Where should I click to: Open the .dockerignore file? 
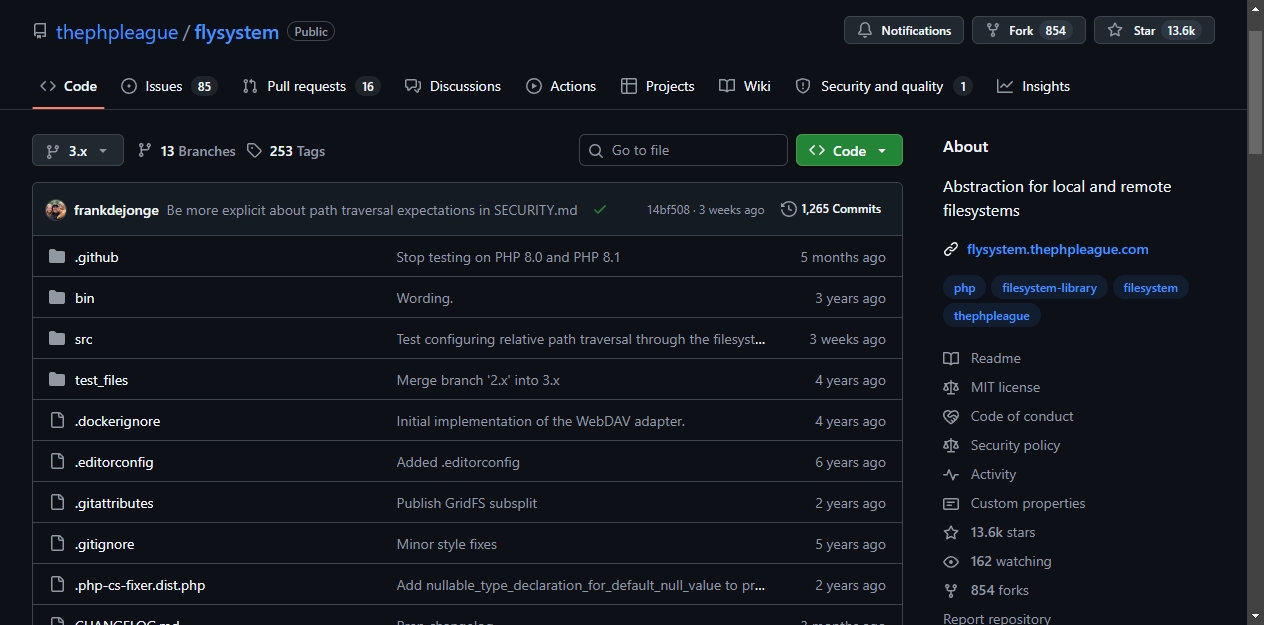point(117,421)
